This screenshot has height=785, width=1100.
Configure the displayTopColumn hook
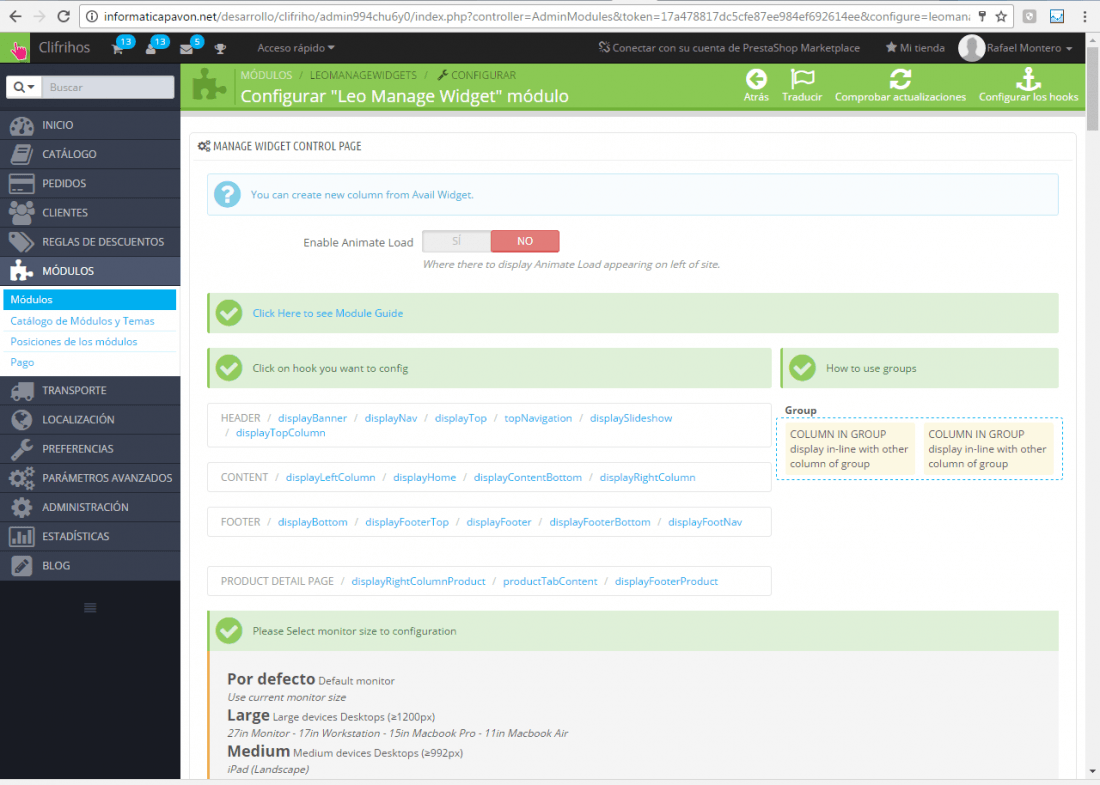click(x=281, y=433)
